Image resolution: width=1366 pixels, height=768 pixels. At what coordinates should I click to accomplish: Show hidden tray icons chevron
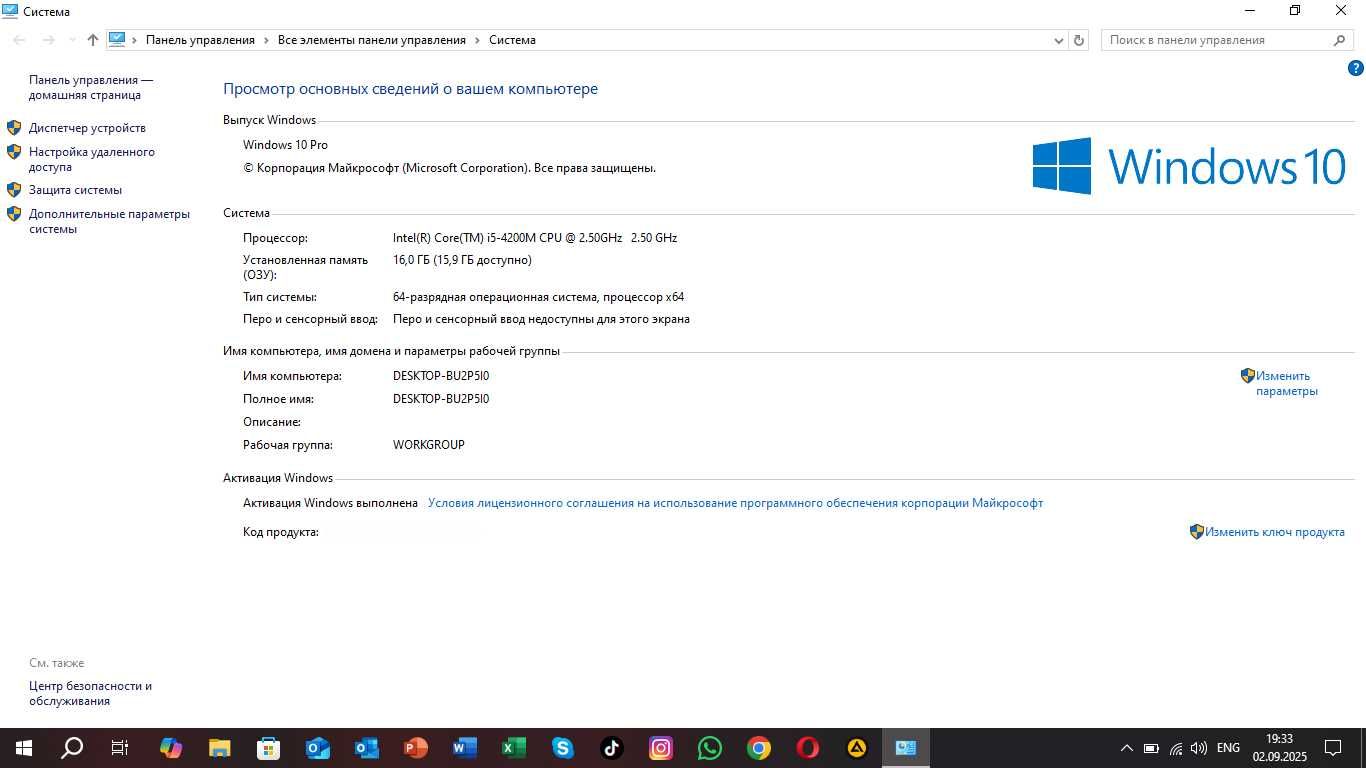click(1126, 748)
